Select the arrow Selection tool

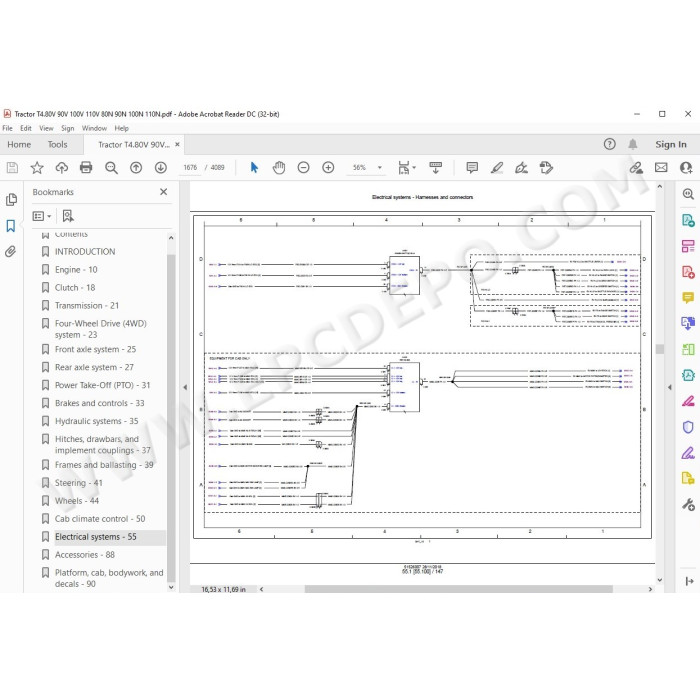coord(254,168)
